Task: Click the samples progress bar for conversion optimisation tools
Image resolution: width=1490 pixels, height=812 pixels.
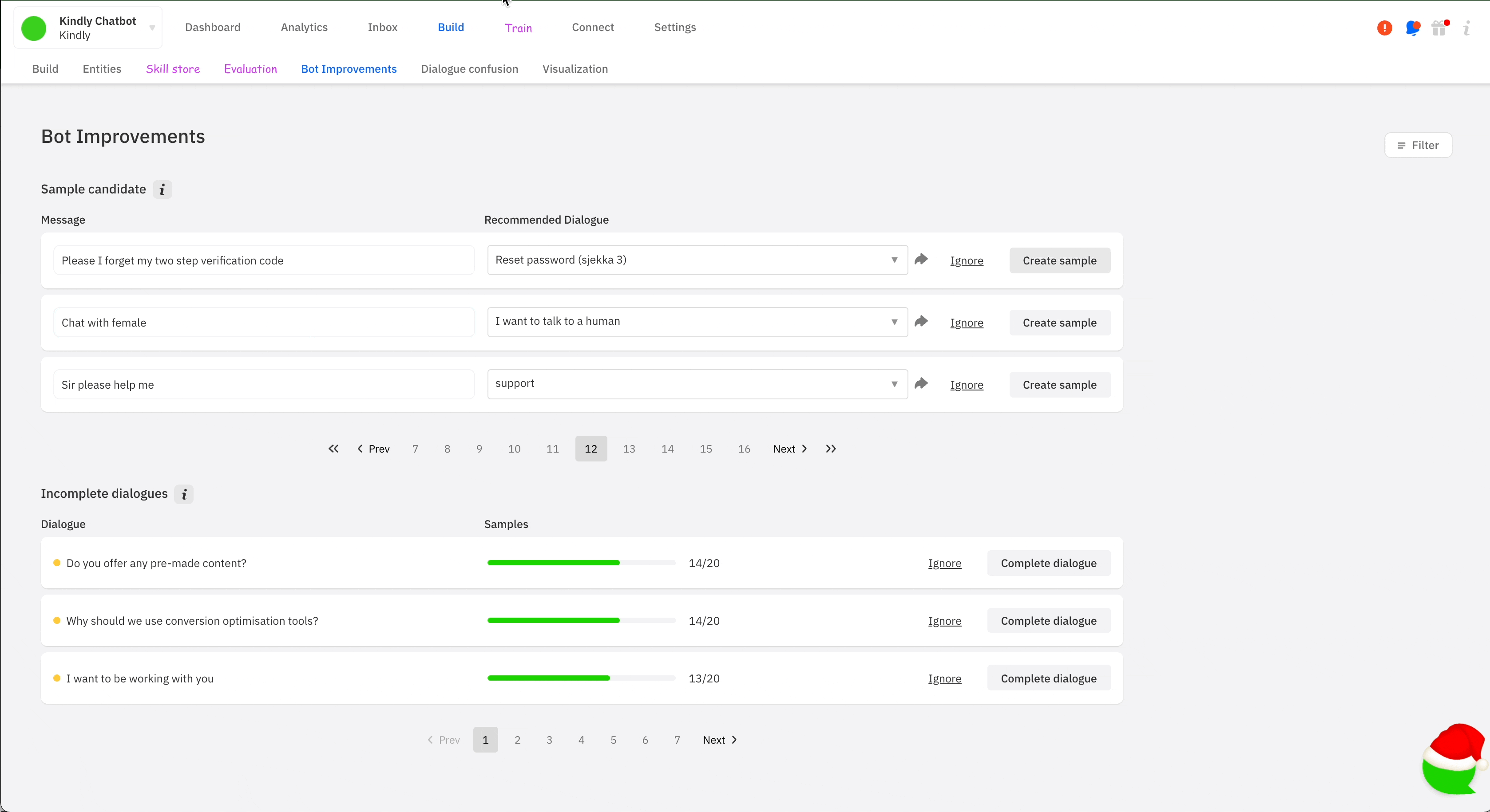Action: 580,620
